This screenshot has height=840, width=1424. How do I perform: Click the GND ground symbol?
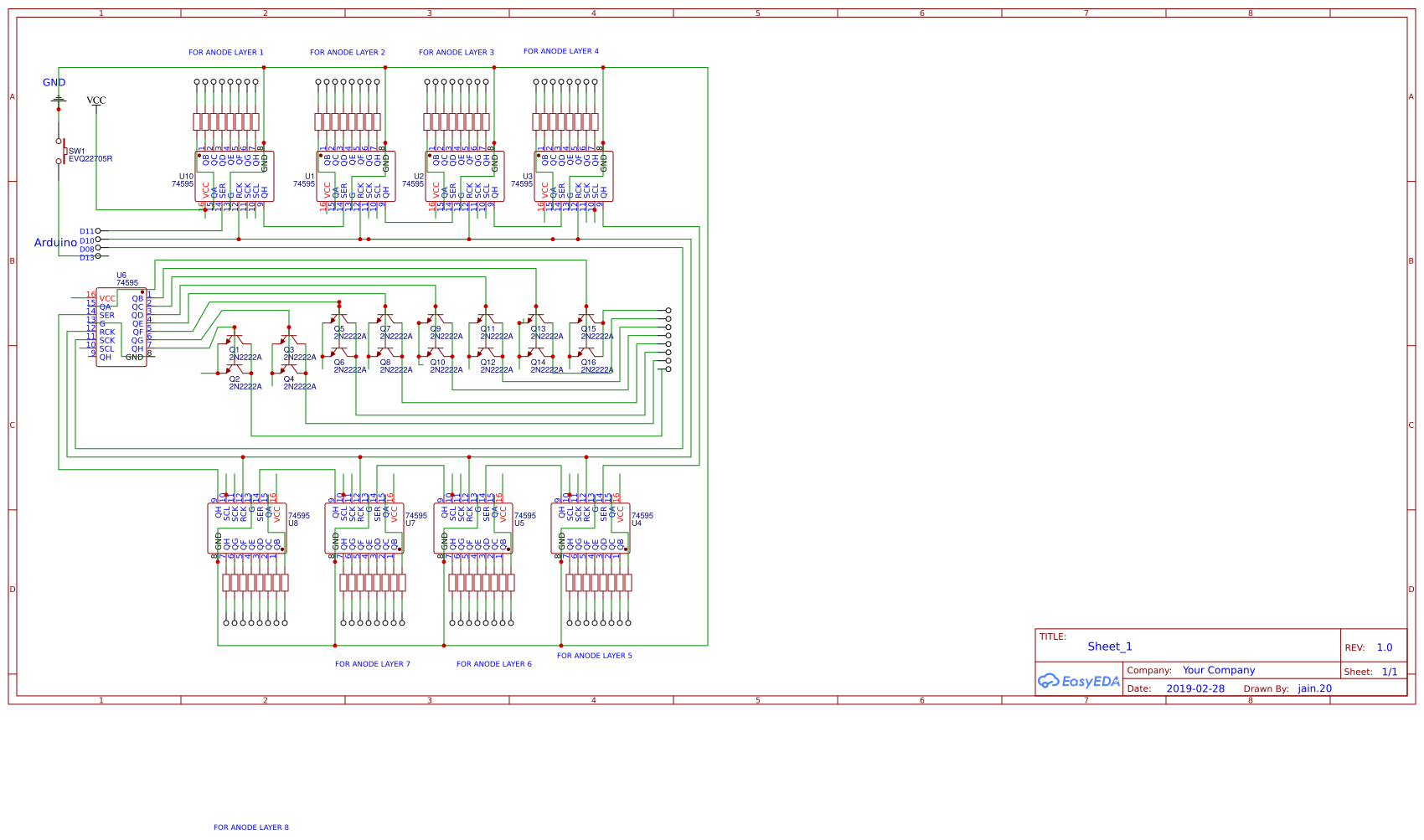(x=58, y=99)
